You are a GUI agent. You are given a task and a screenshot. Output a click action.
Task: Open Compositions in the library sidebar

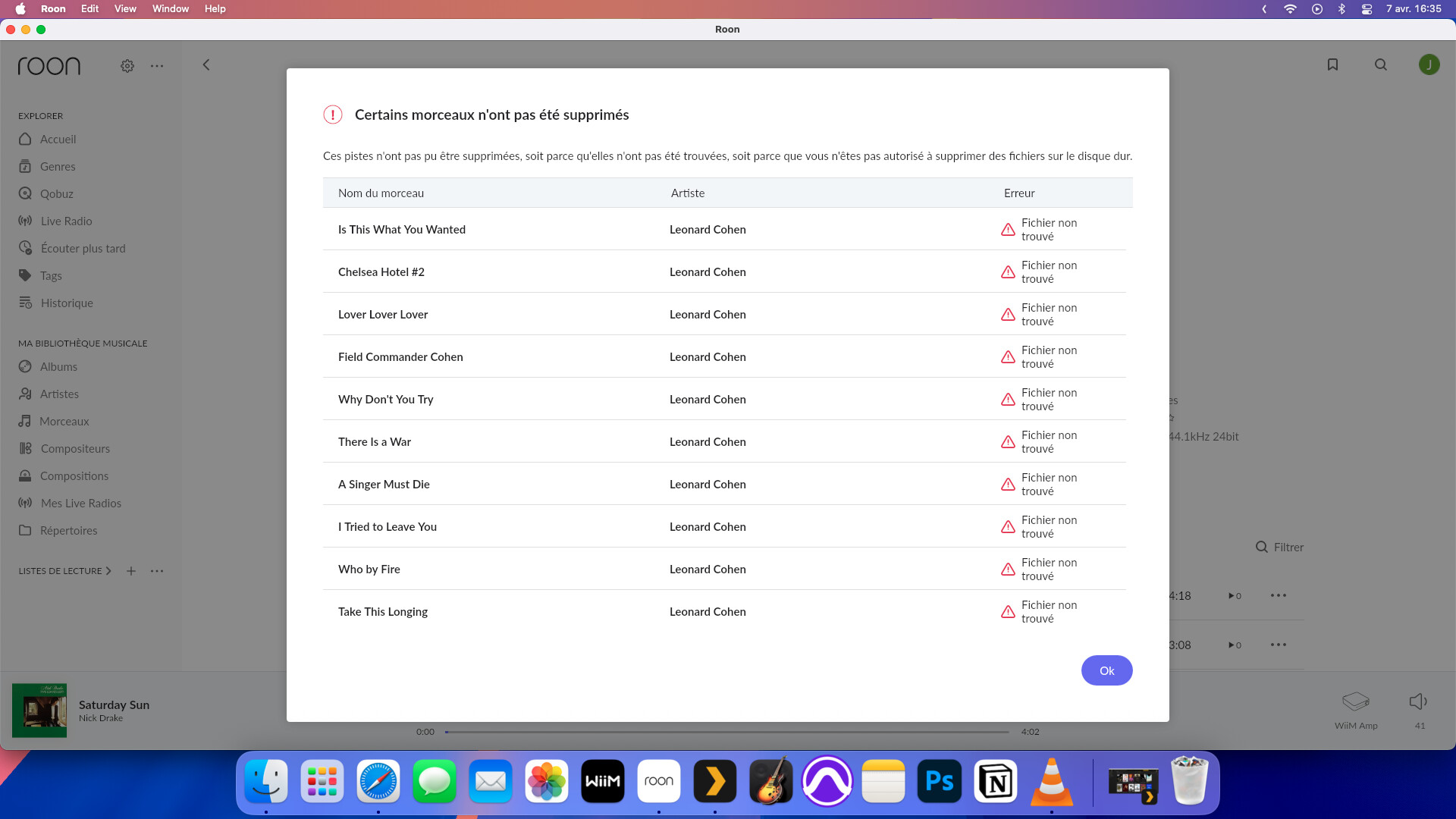click(64, 476)
